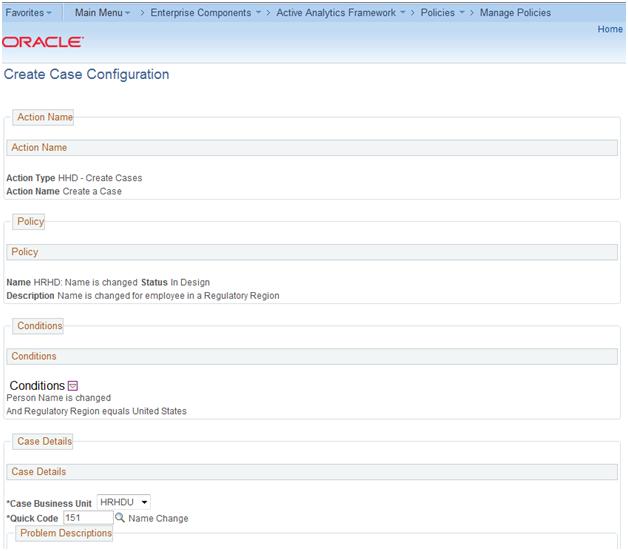This screenshot has width=628, height=551.
Task: Select the Problem Descriptions group label
Action: point(66,533)
